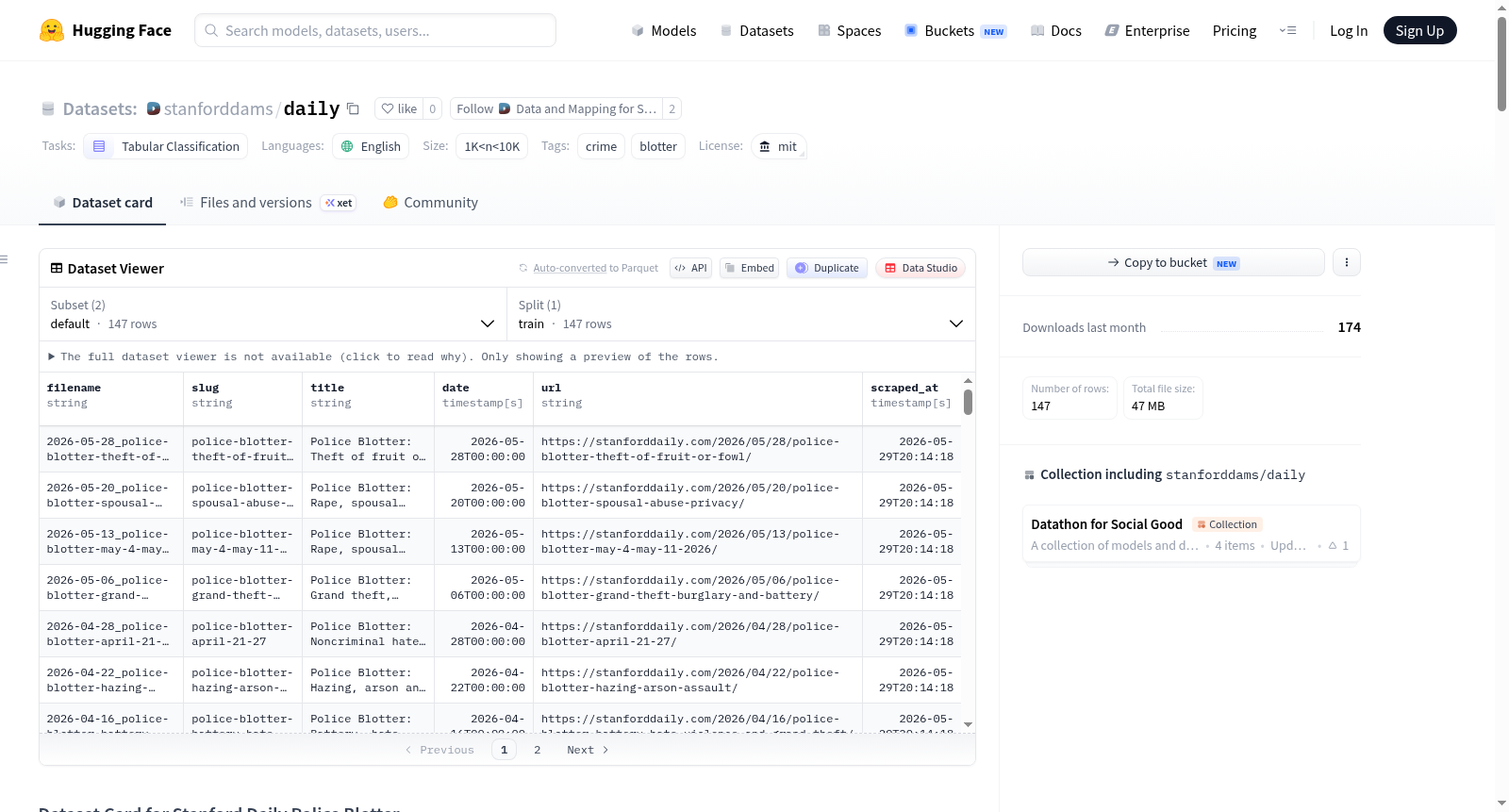This screenshot has height=812, width=1509.
Task: Focus the search models, datasets, users field
Action: 375,30
